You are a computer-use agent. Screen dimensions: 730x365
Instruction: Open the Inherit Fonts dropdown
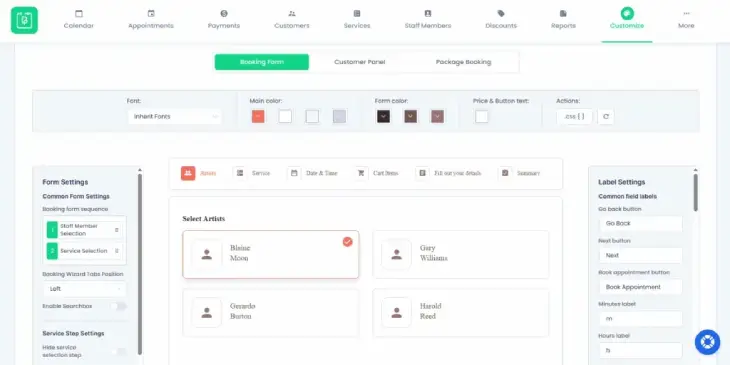click(174, 116)
